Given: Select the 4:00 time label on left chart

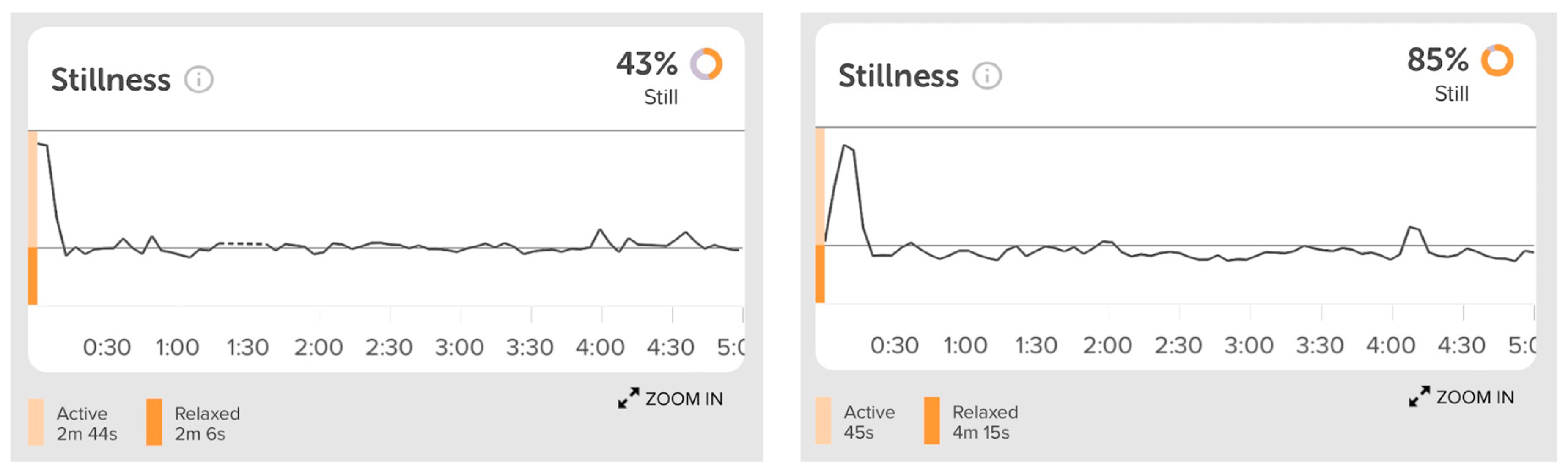Looking at the screenshot, I should [x=600, y=348].
